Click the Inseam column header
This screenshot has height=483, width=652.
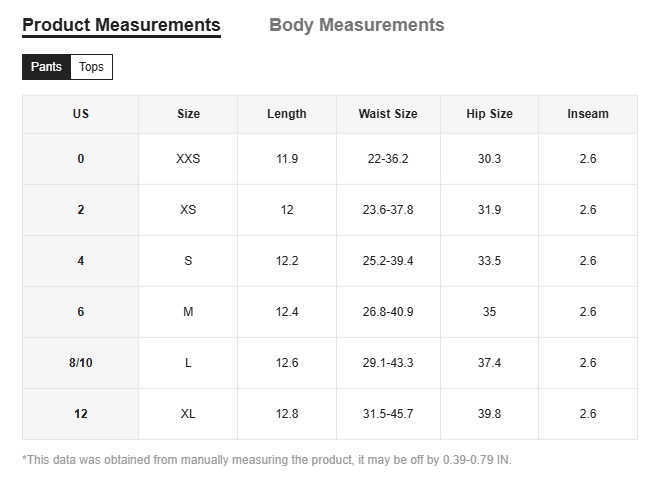click(588, 114)
